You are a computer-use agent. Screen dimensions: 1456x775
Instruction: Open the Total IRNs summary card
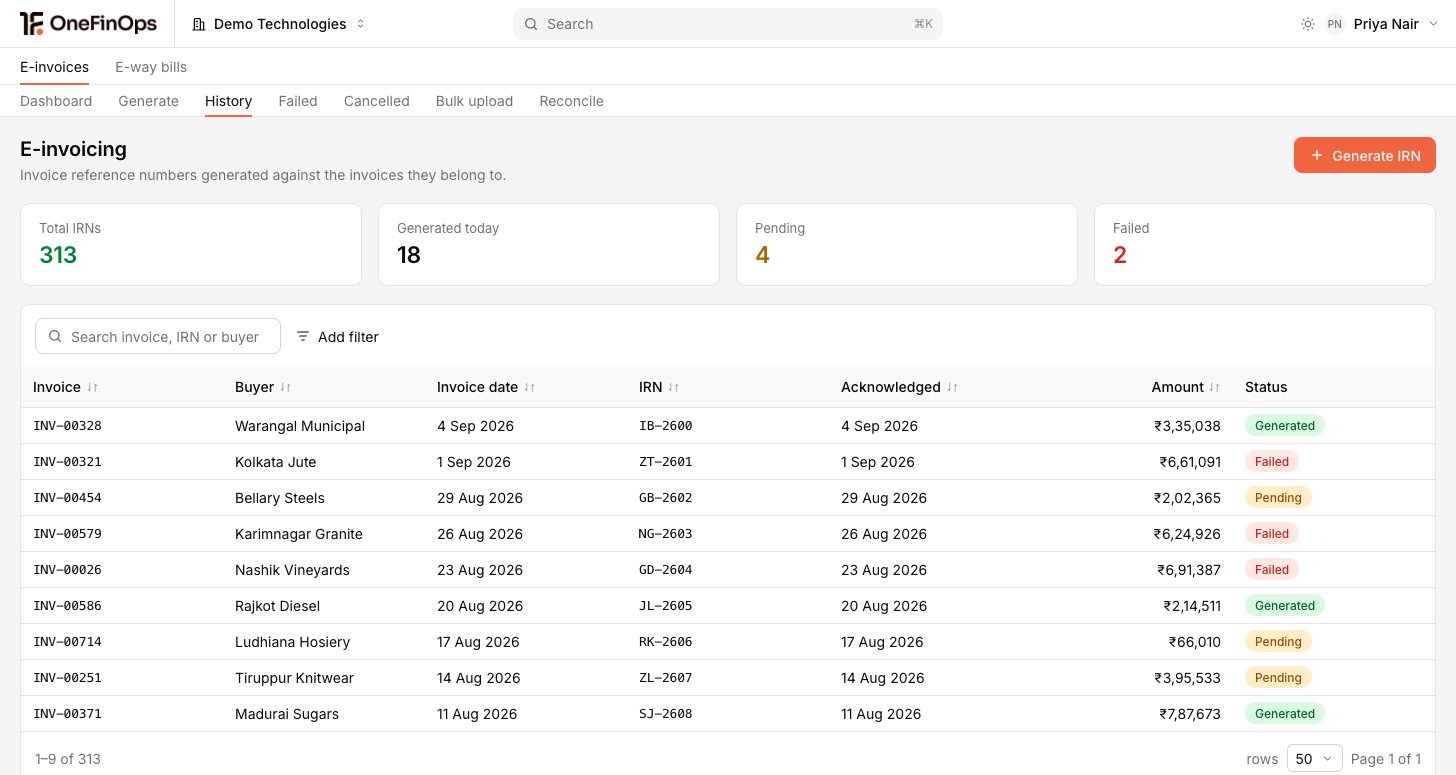(x=191, y=245)
